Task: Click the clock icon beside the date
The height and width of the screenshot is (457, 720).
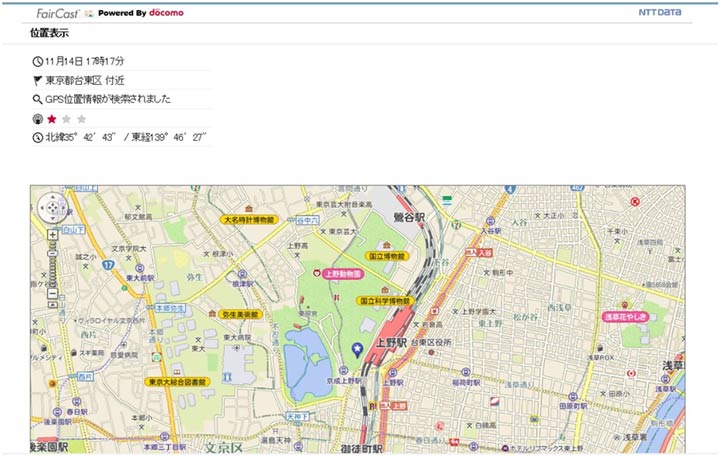Action: [38, 62]
